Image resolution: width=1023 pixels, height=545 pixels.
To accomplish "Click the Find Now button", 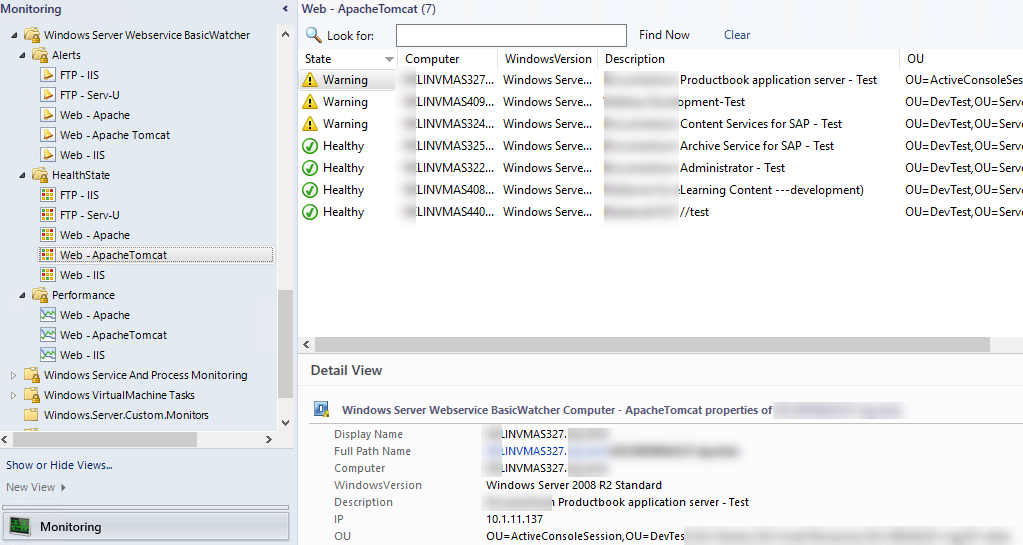I will (x=664, y=35).
